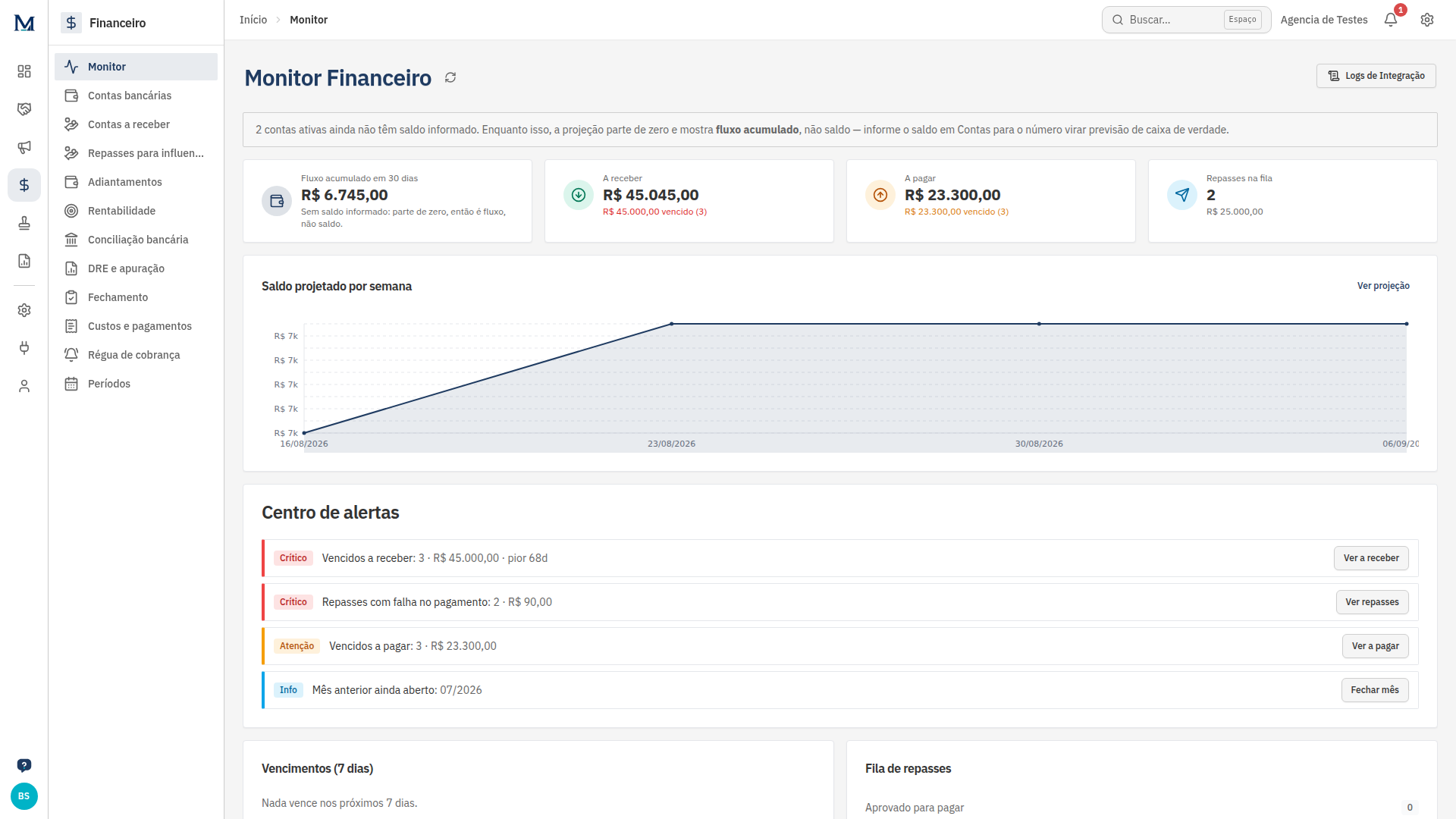Click the M logo in the rail

tap(24, 23)
